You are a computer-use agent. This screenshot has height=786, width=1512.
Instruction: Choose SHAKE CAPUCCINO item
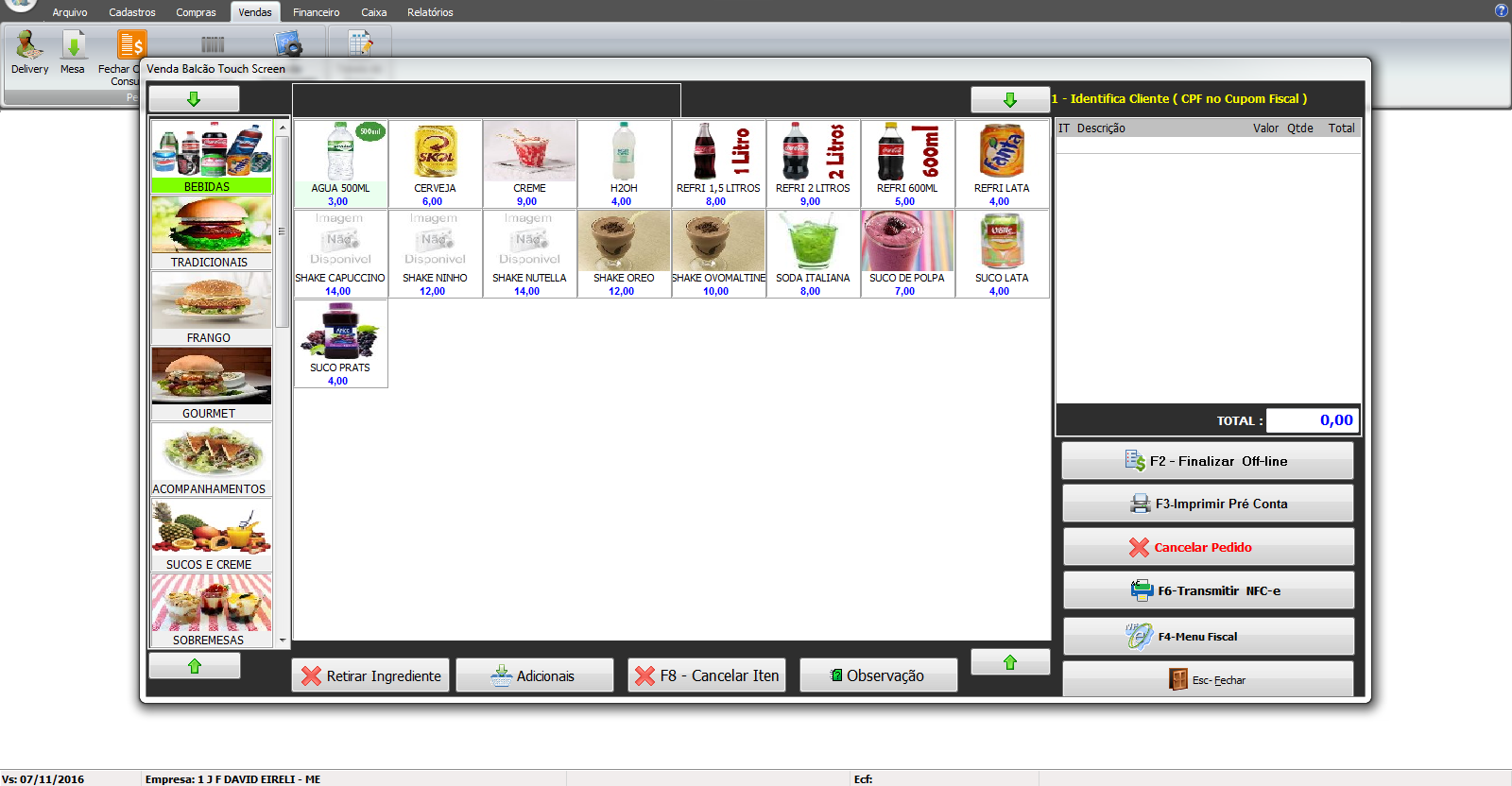tap(340, 253)
